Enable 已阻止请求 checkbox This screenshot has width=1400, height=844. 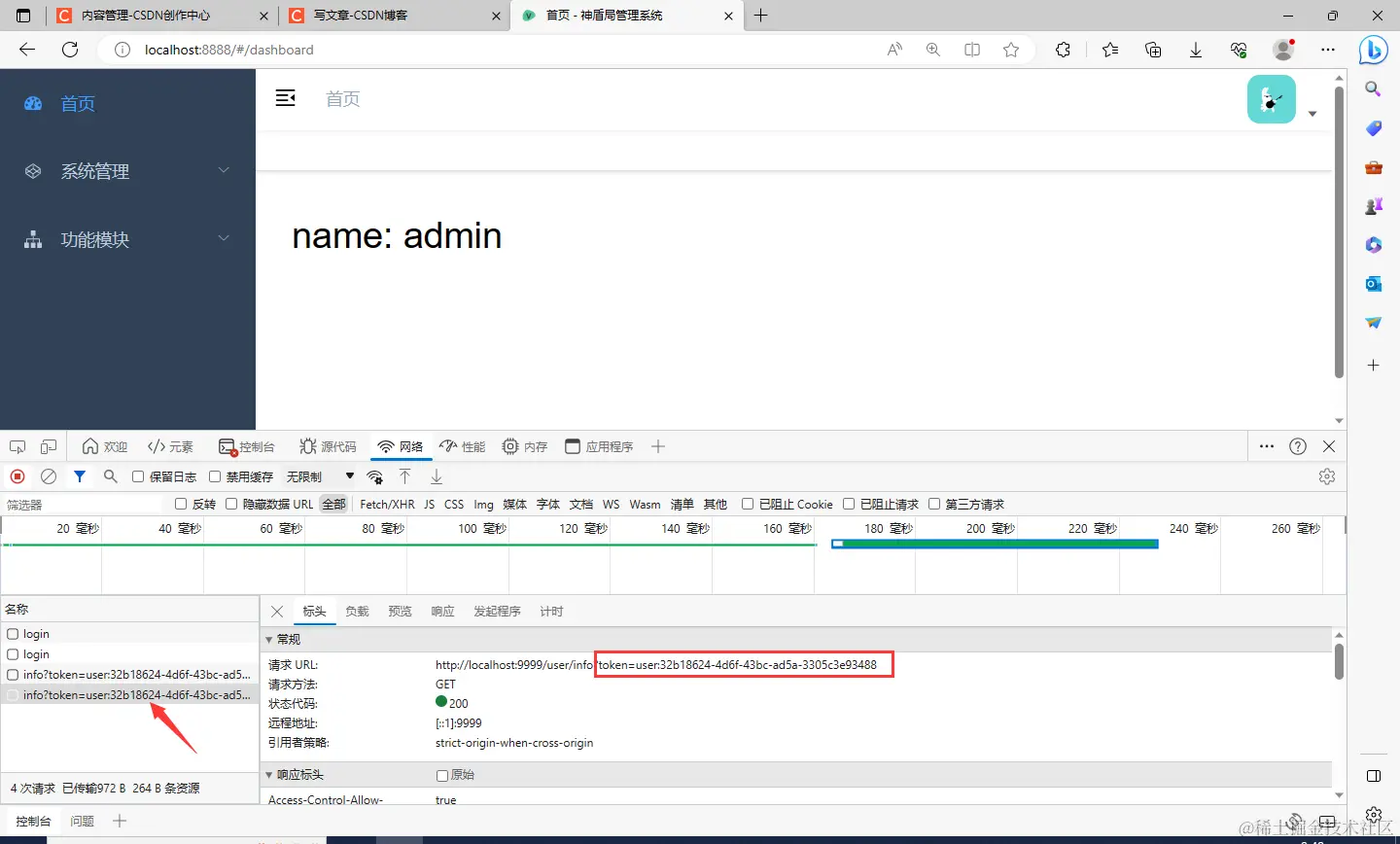(849, 504)
